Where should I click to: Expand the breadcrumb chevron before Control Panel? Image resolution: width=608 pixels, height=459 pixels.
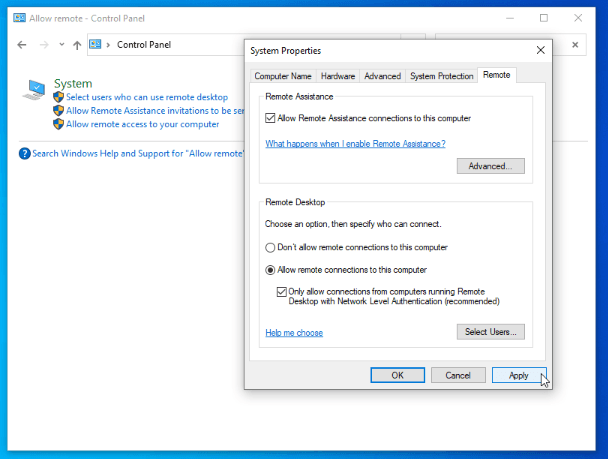[x=109, y=45]
